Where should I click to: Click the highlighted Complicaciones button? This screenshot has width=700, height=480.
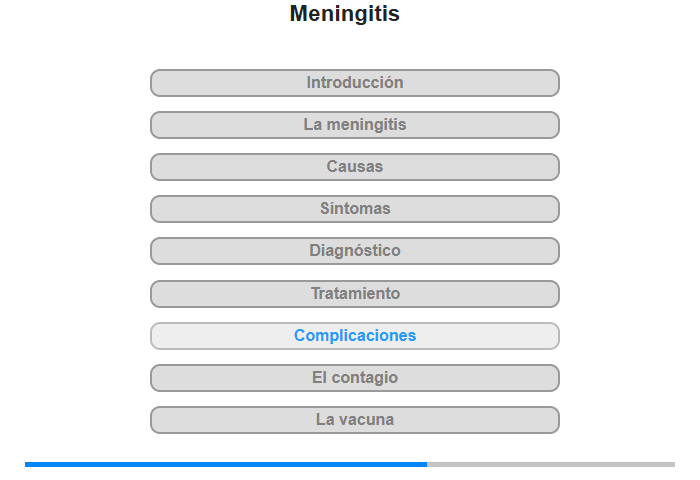coord(355,336)
